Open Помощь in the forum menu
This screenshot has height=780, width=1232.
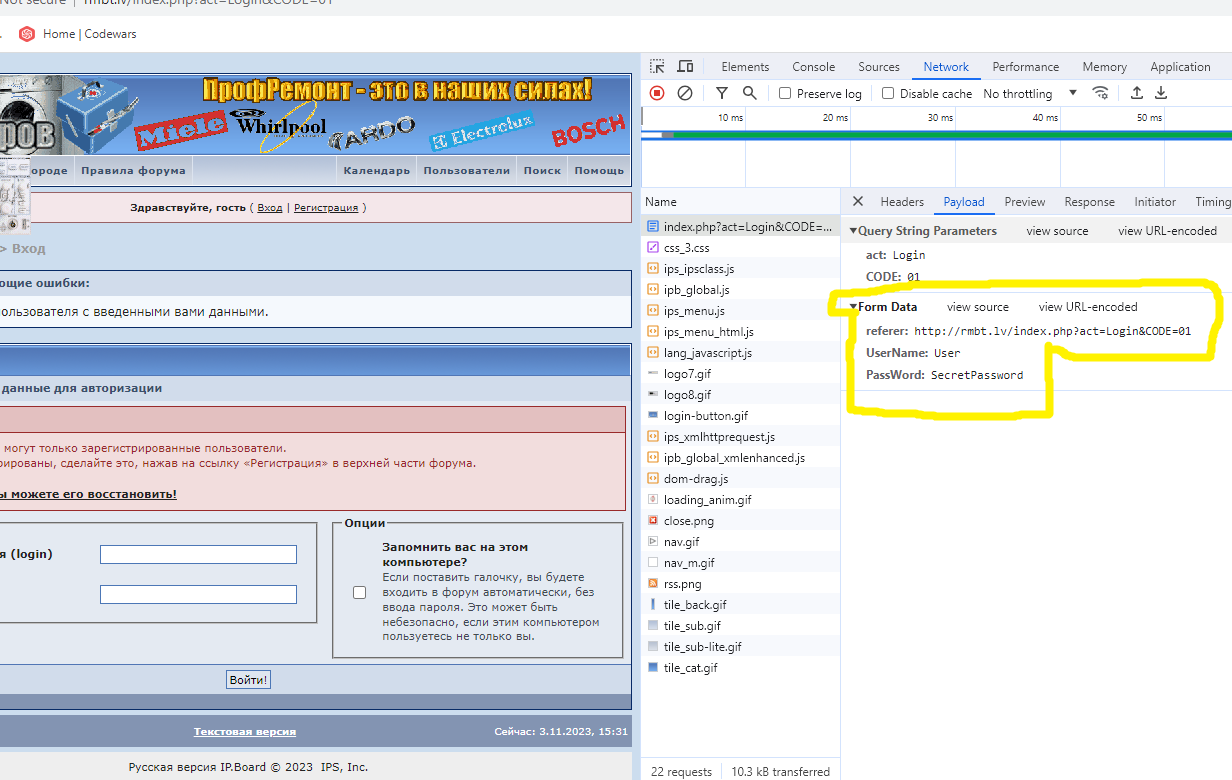click(599, 170)
